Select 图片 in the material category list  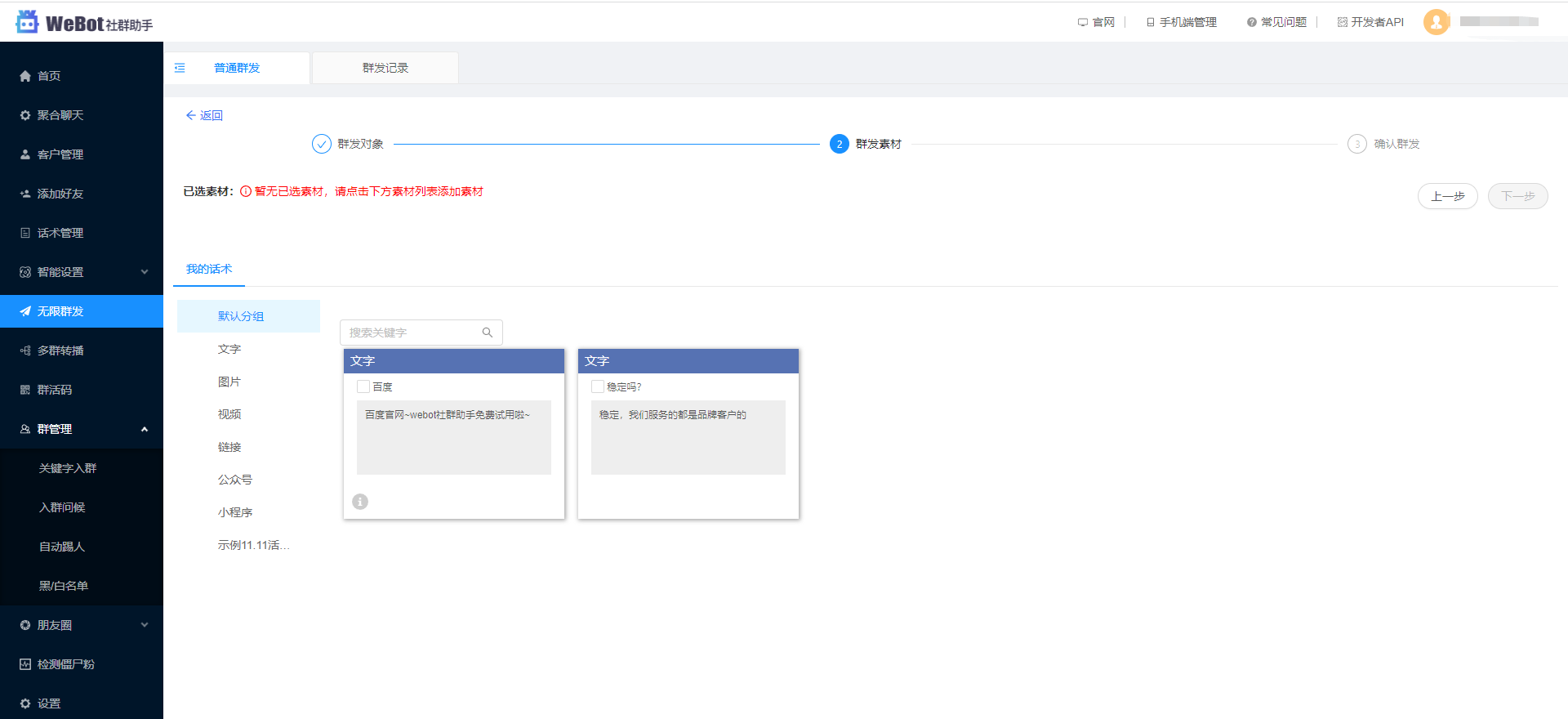[229, 382]
